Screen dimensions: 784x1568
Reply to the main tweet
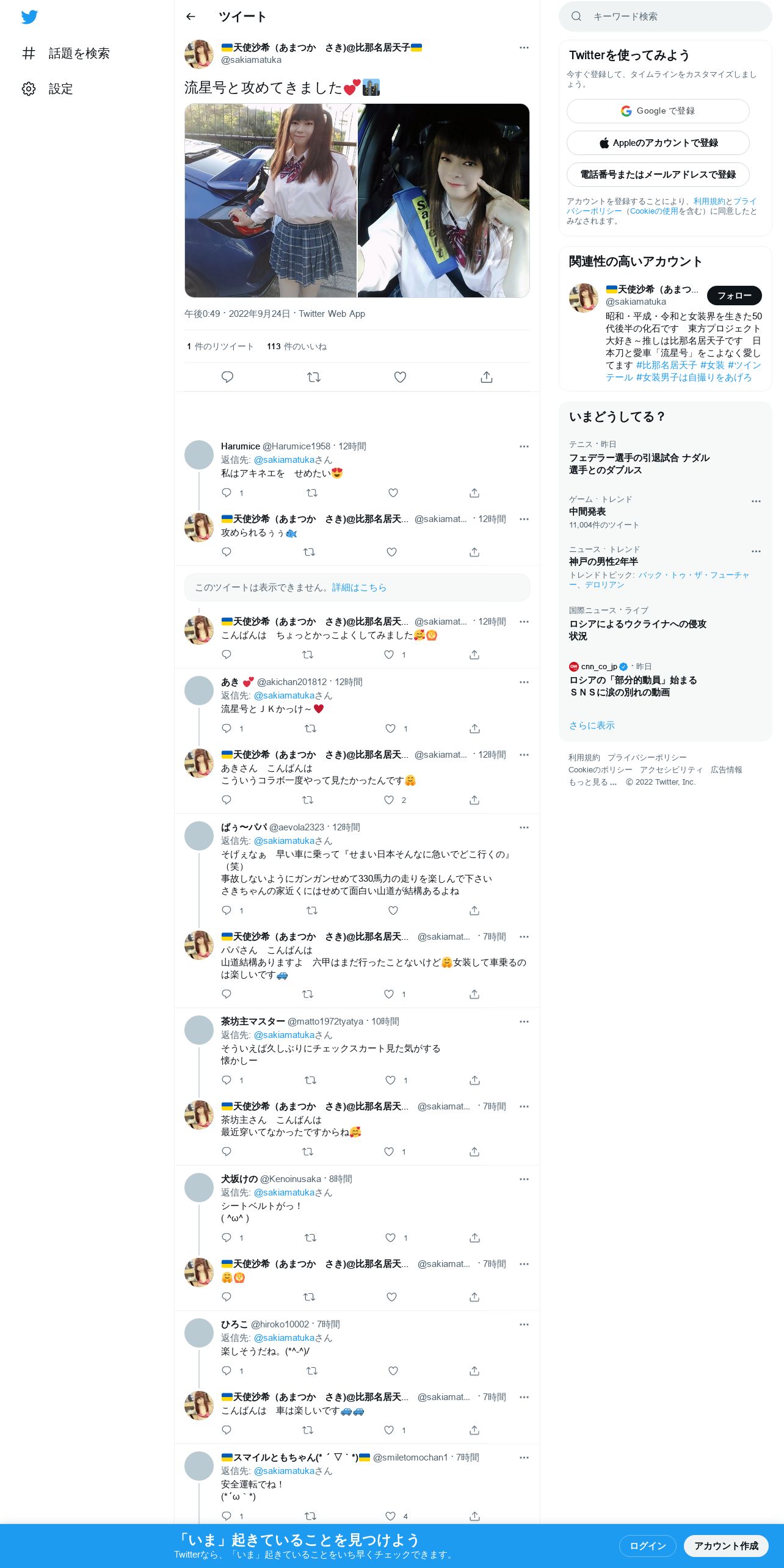[227, 377]
